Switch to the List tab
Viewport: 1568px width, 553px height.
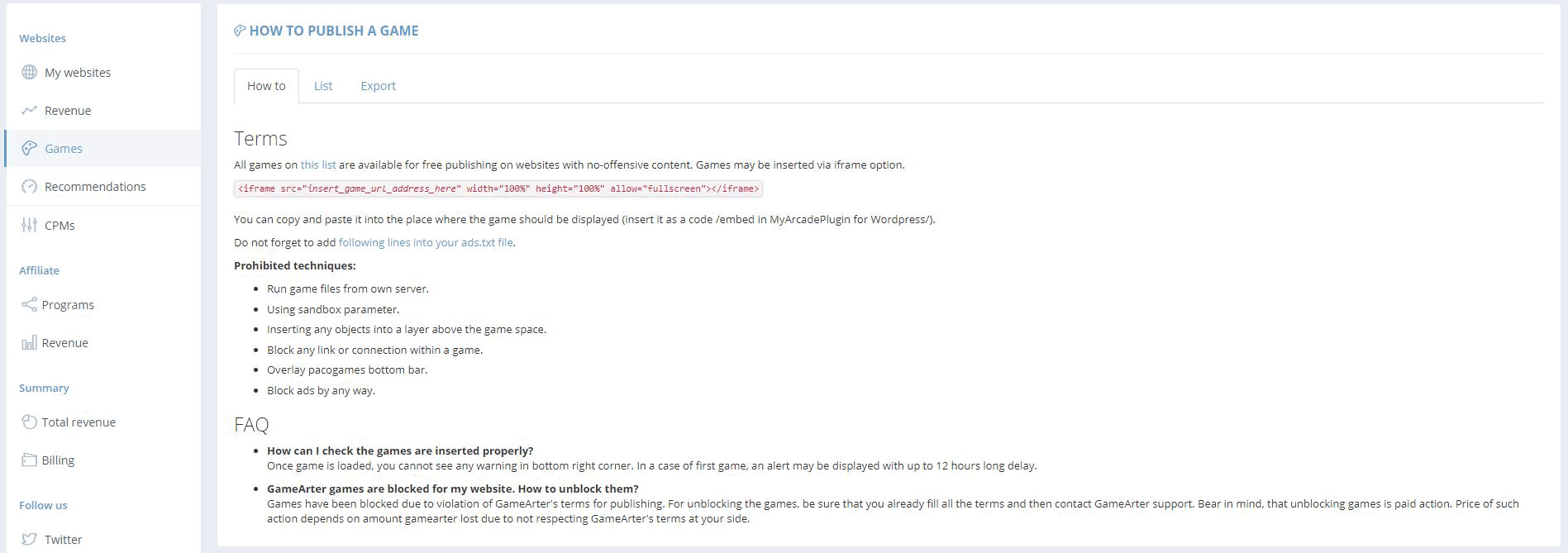(323, 86)
